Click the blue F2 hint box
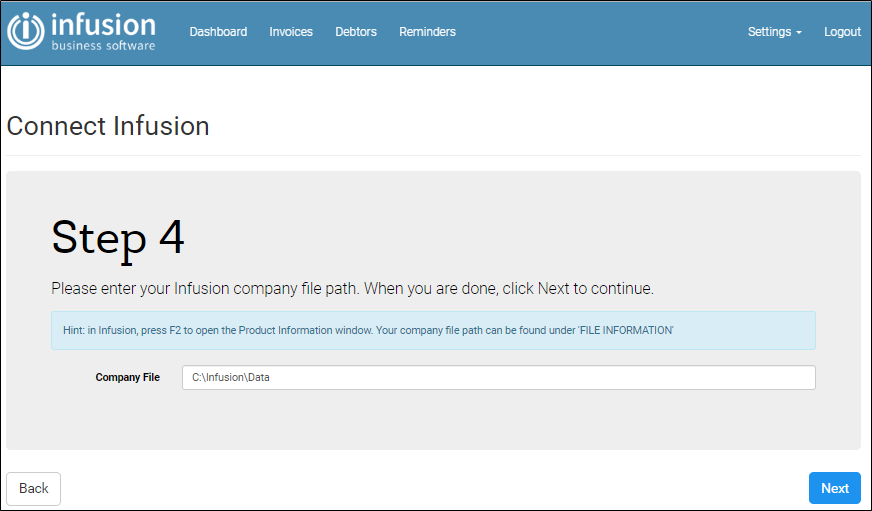 point(433,330)
